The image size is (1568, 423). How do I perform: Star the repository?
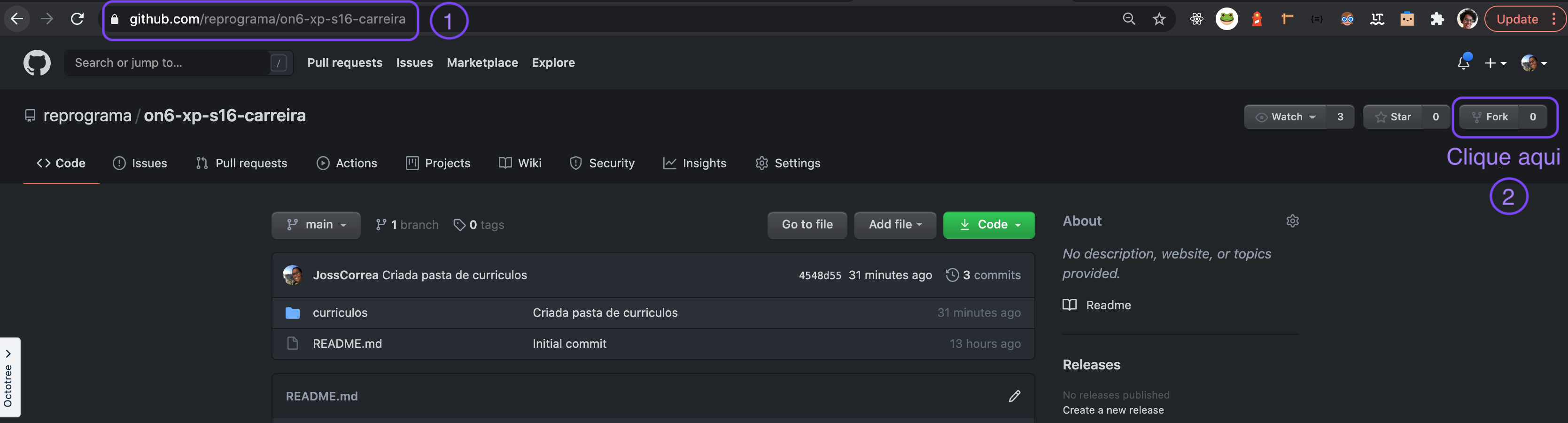1393,117
